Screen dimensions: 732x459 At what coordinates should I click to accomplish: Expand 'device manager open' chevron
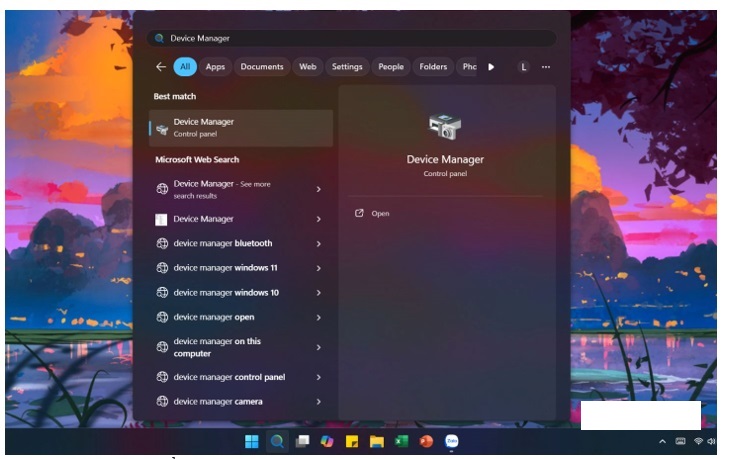click(x=318, y=318)
